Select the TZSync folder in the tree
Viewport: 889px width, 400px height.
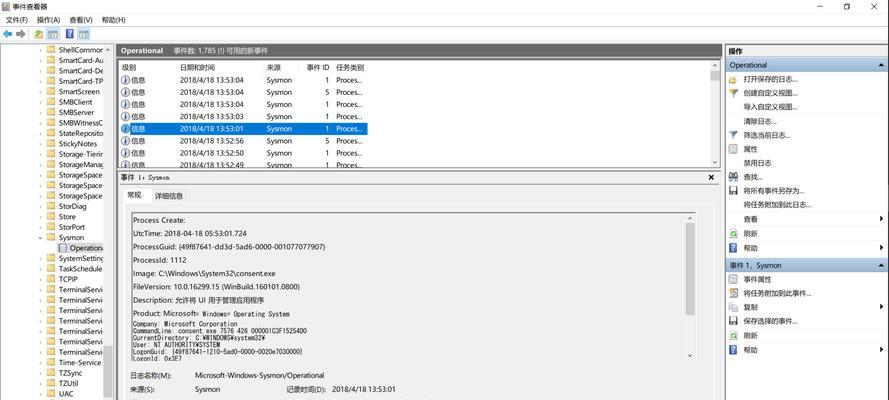pyautogui.click(x=70, y=373)
